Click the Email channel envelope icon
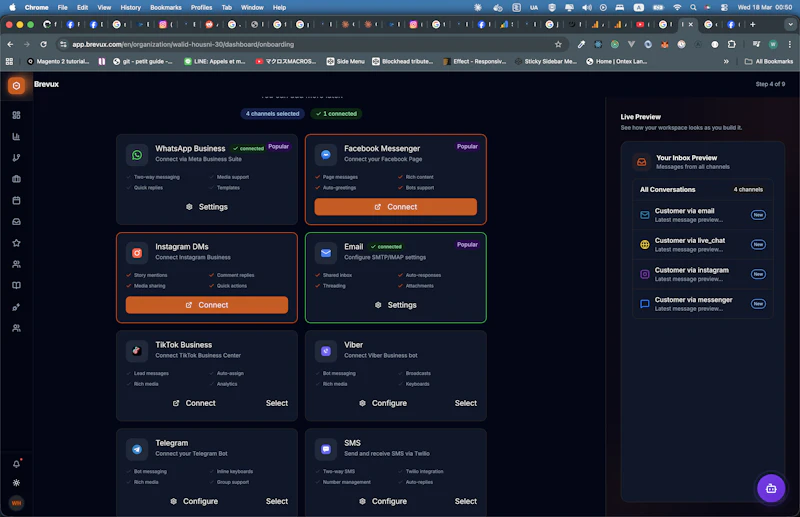The width and height of the screenshot is (800, 517). tap(326, 253)
